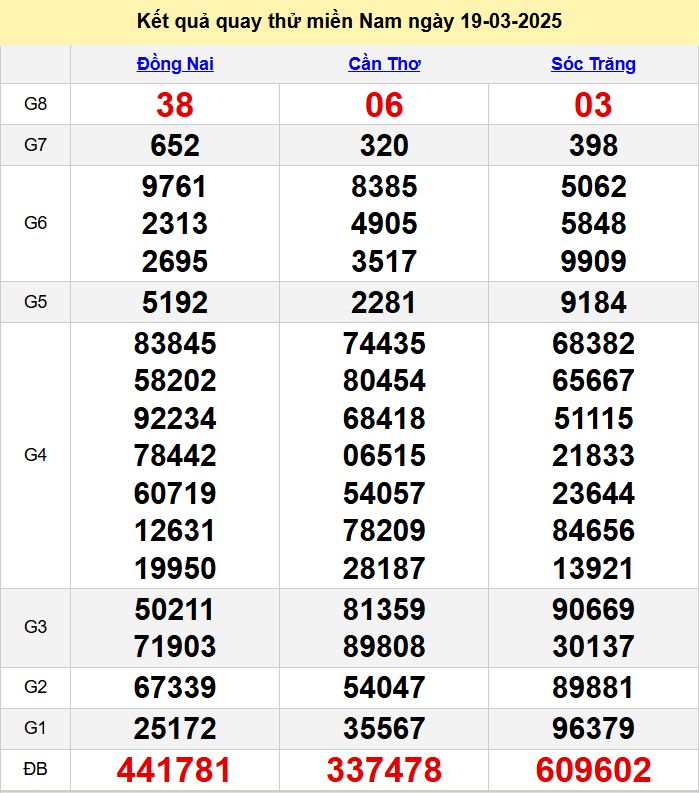Viewport: 699px width, 793px height.
Task: Click G6 number 9909
Action: pos(593,261)
